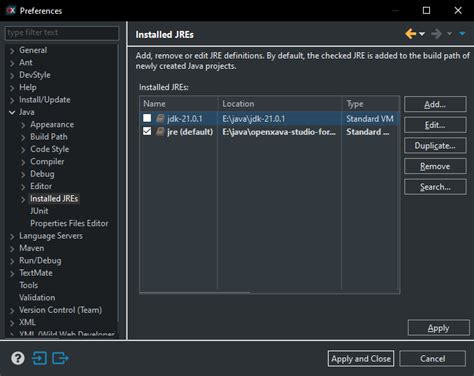Expand the Code Style node
Screen dimensions: 474x376
tap(23, 150)
